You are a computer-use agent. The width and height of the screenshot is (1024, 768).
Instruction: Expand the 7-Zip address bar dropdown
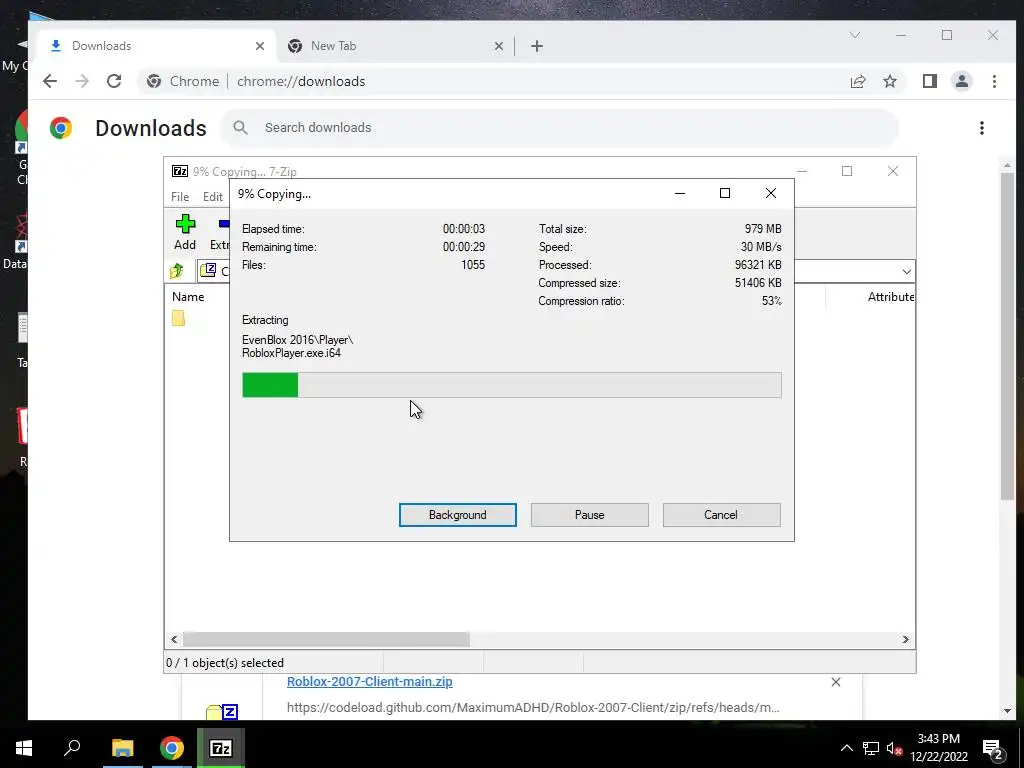906,271
